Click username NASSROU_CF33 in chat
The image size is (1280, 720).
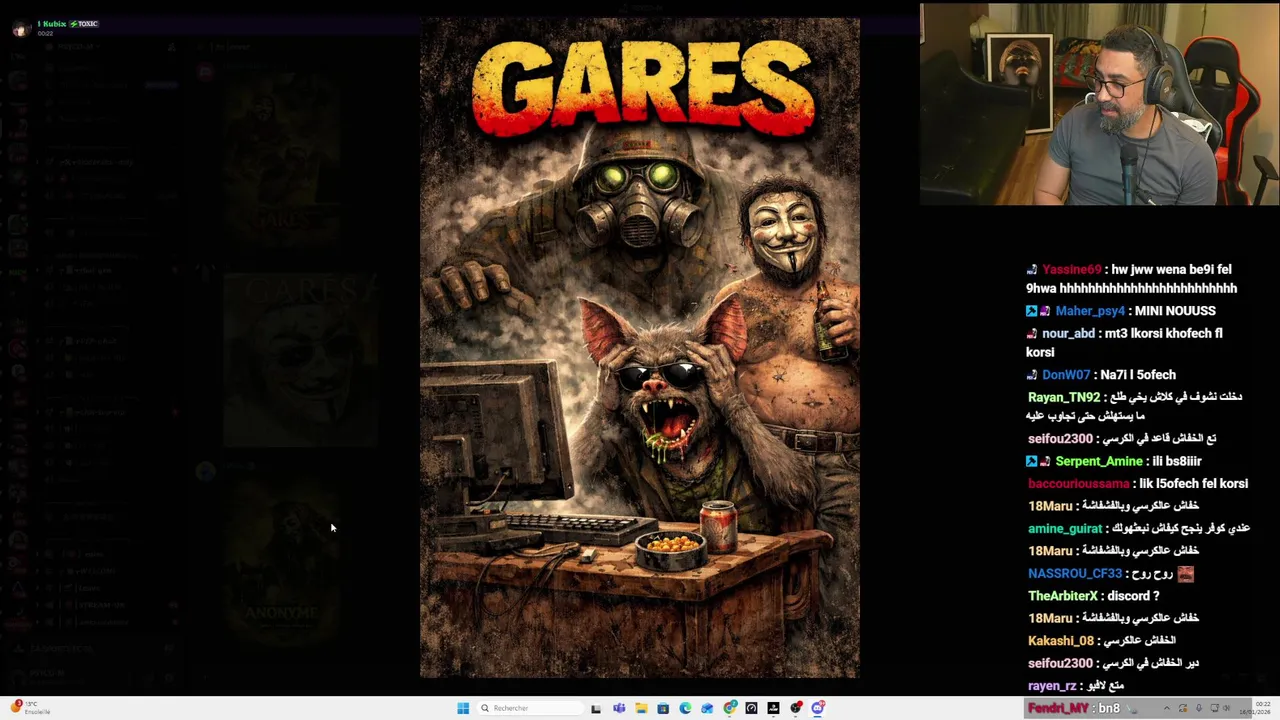[1075, 574]
